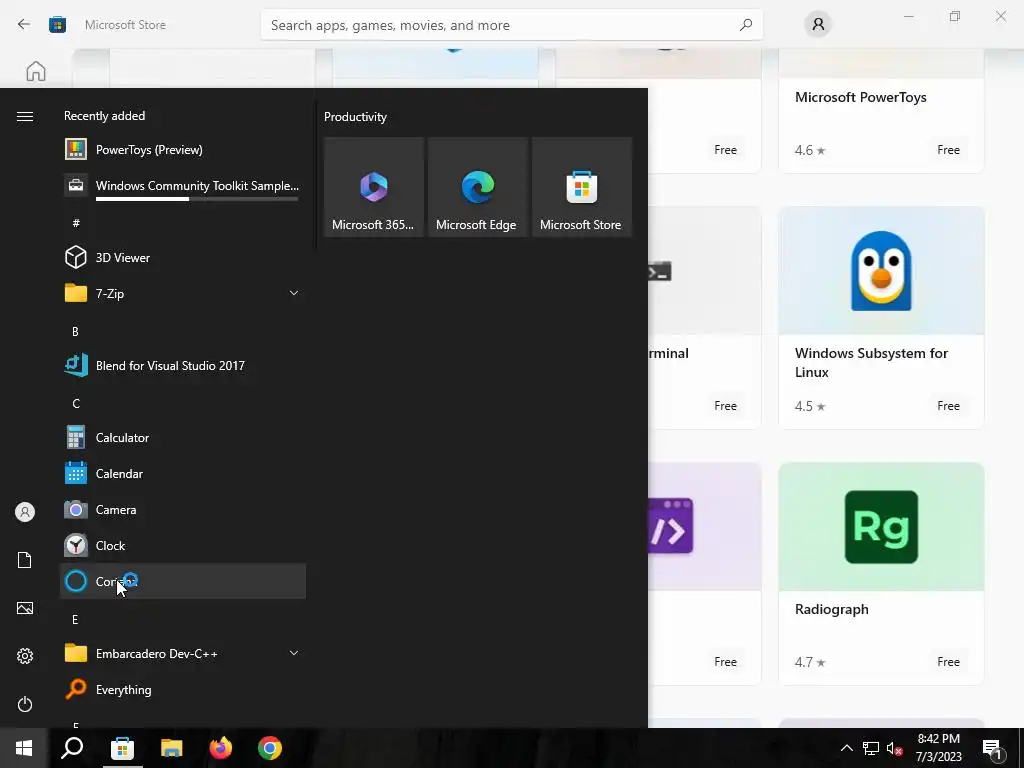Launch the Camera app

(183, 509)
